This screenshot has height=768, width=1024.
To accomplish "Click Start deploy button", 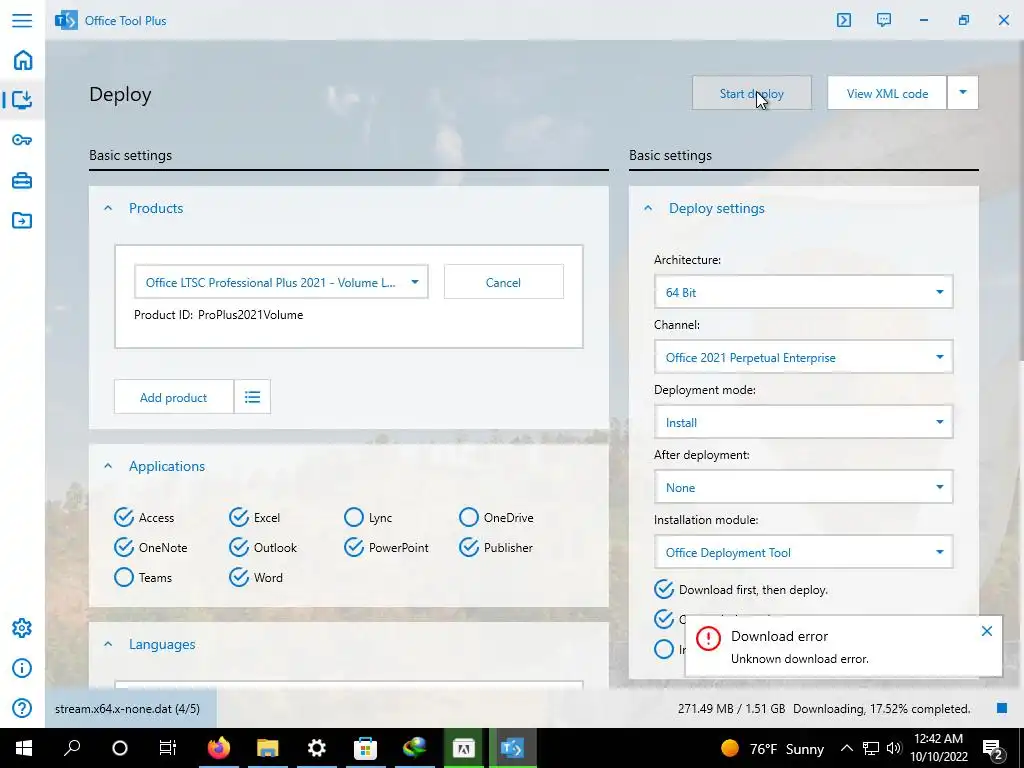I will pos(752,93).
